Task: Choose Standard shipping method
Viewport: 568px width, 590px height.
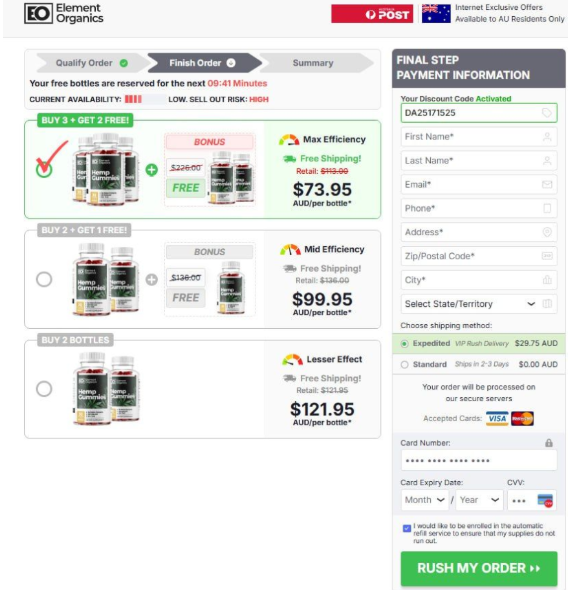Action: (x=404, y=365)
